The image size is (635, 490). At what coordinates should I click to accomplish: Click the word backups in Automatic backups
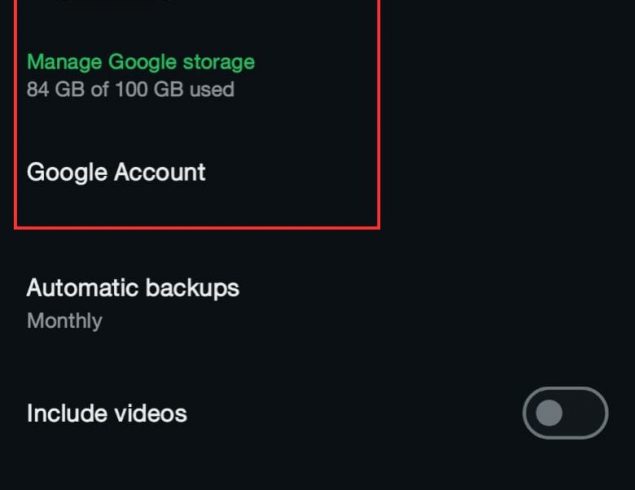coord(192,288)
